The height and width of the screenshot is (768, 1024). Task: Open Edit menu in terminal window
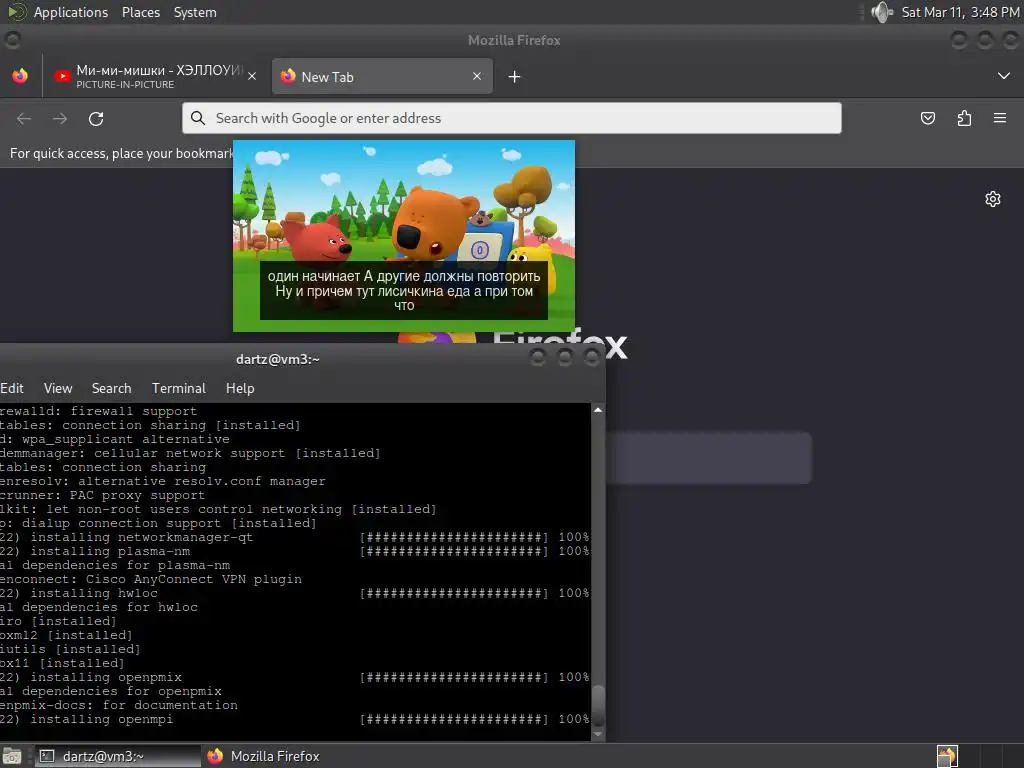[12, 388]
